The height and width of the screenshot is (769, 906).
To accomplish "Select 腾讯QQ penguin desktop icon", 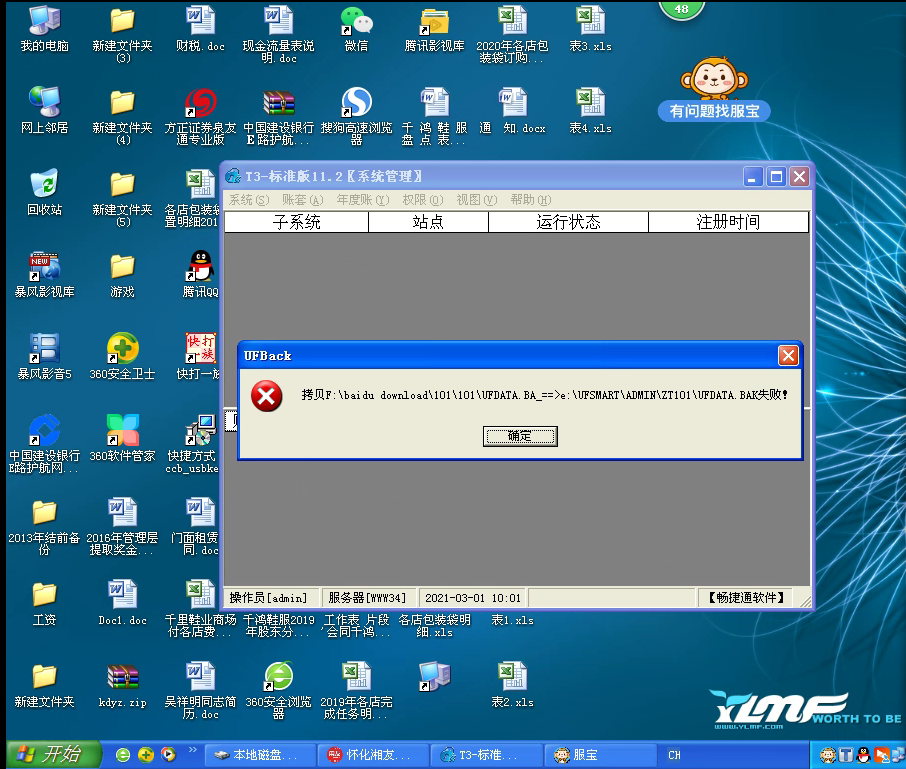I will coord(200,274).
